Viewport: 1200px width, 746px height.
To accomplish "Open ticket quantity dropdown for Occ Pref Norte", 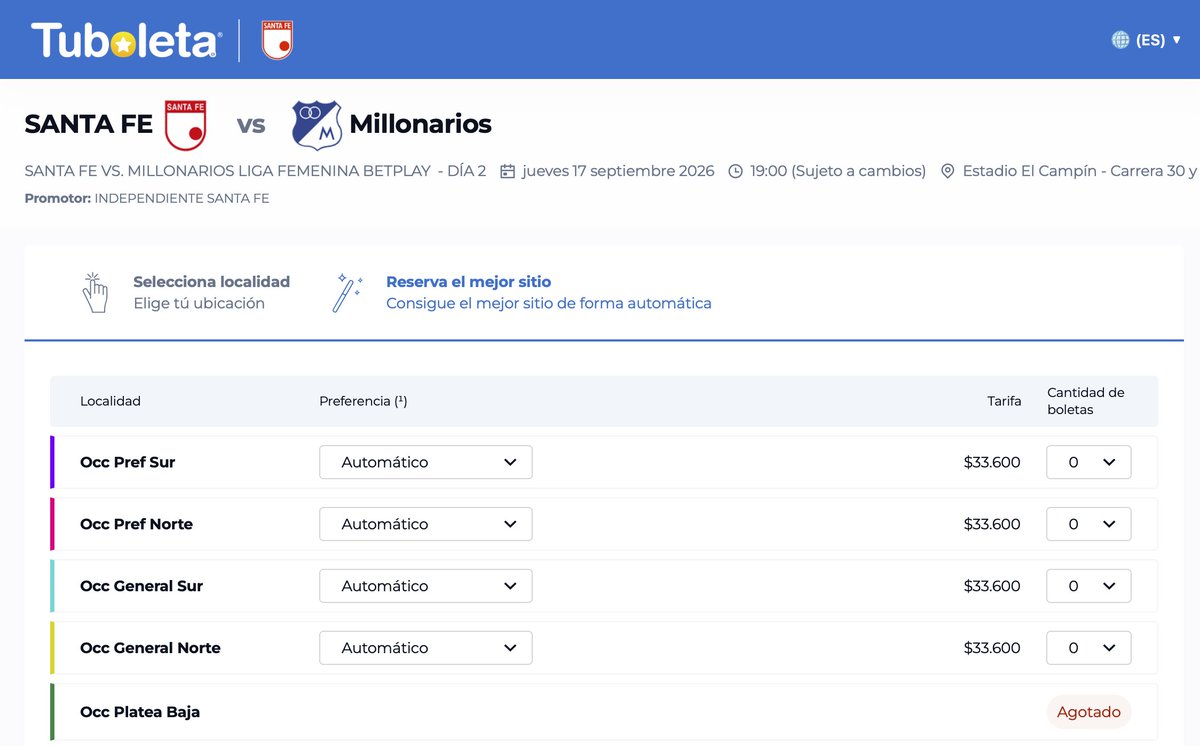I will 1089,524.
